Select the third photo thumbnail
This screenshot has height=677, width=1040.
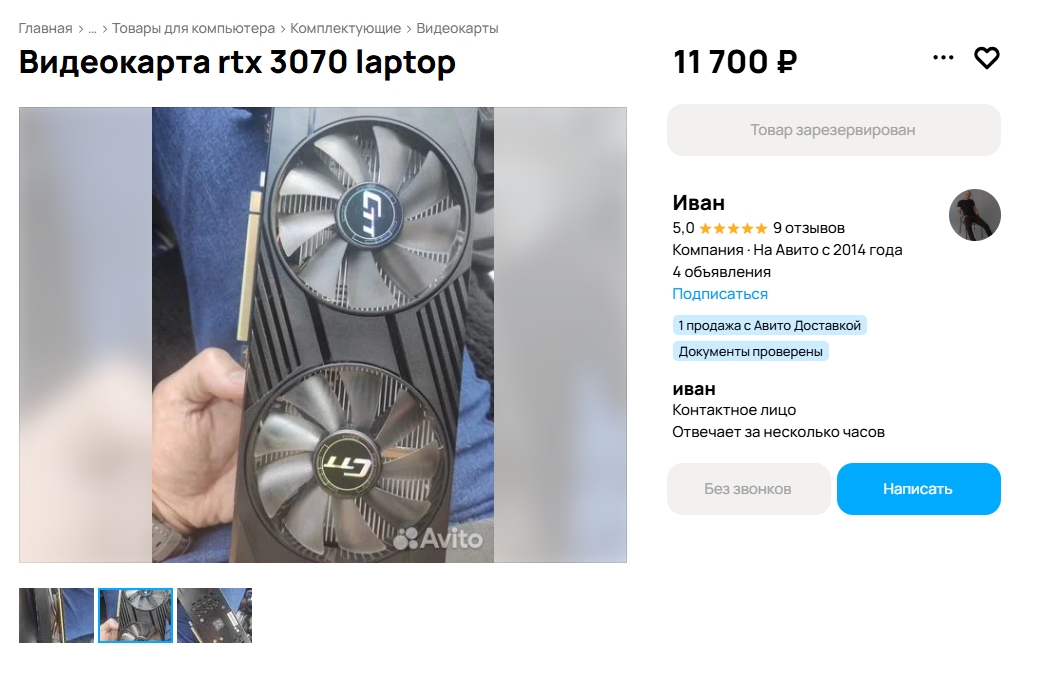(x=214, y=615)
